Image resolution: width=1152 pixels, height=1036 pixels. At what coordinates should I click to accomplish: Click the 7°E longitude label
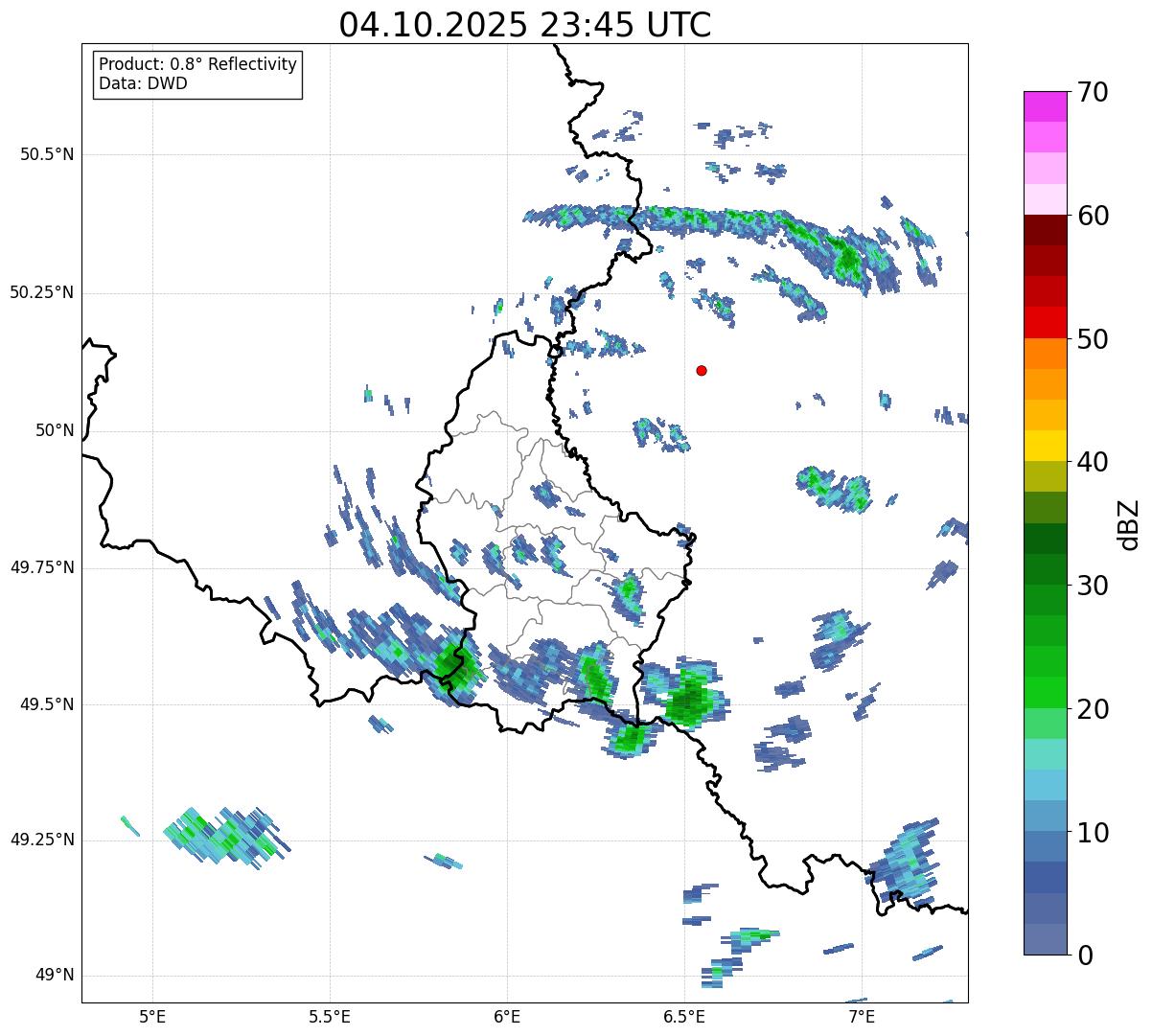(x=863, y=1016)
